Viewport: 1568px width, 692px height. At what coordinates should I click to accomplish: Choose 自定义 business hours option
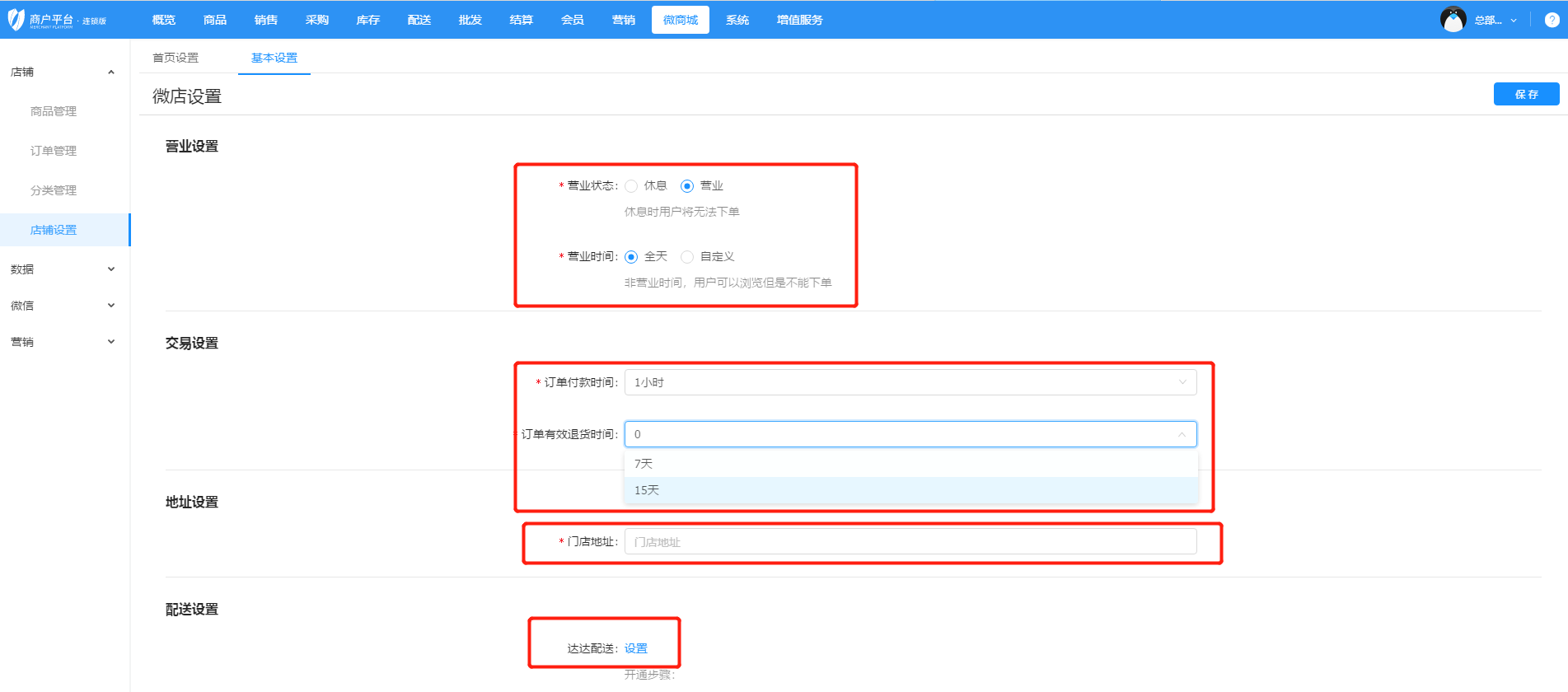687,257
